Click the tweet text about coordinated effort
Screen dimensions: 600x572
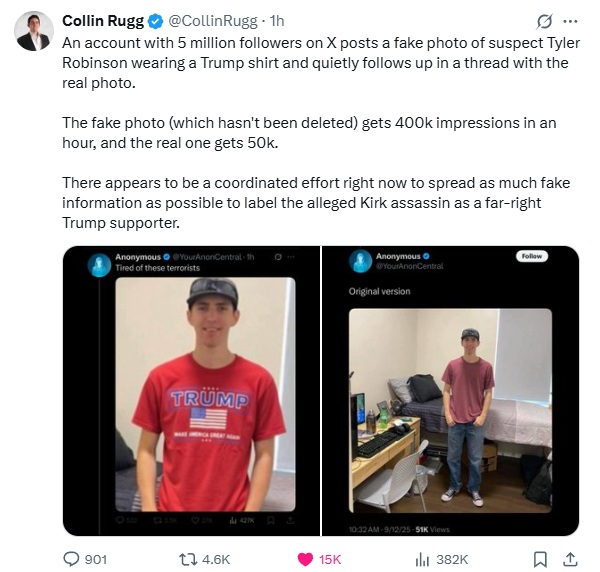(316, 203)
